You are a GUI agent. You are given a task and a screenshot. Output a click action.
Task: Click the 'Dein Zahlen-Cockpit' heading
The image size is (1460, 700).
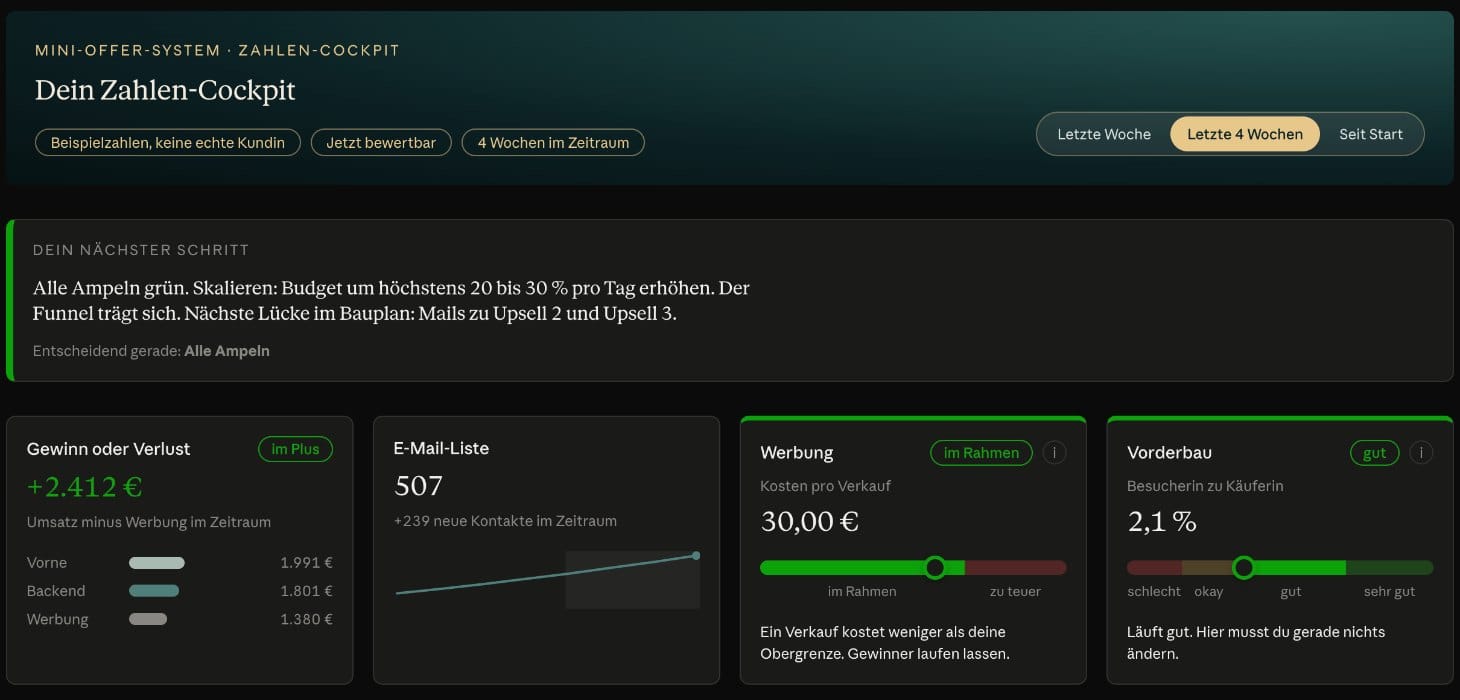point(165,90)
